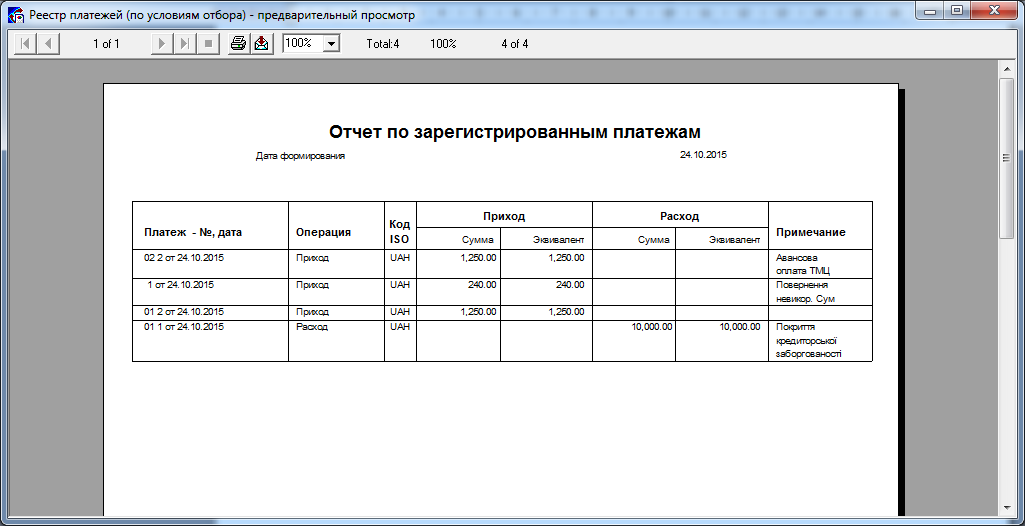Click '1 of 1' page indicator

point(107,44)
